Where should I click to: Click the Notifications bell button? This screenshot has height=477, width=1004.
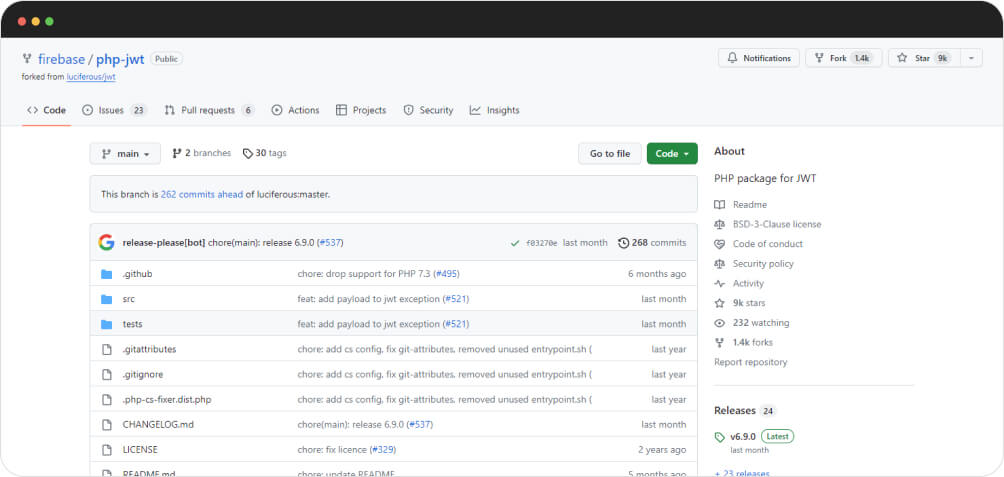point(759,58)
